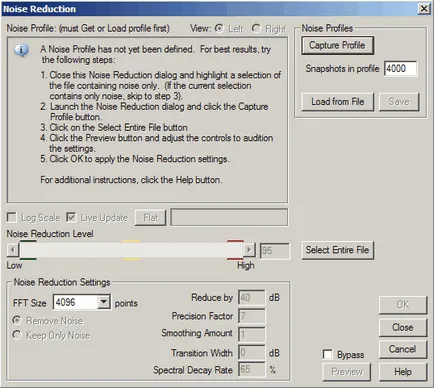The width and height of the screenshot is (434, 388).
Task: Click the 'Noise Reduction Level' label
Action: [x=50, y=234]
